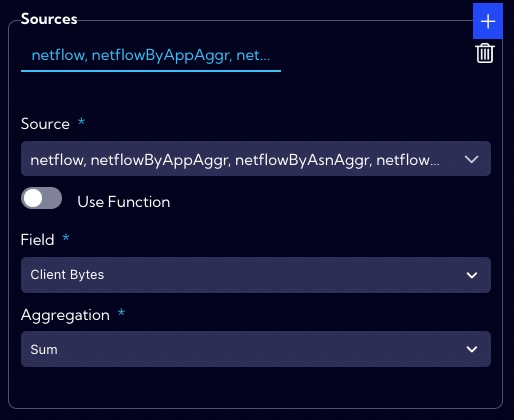Open the Field dropdown showing Client Bytes
This screenshot has height=420, width=514.
click(256, 275)
